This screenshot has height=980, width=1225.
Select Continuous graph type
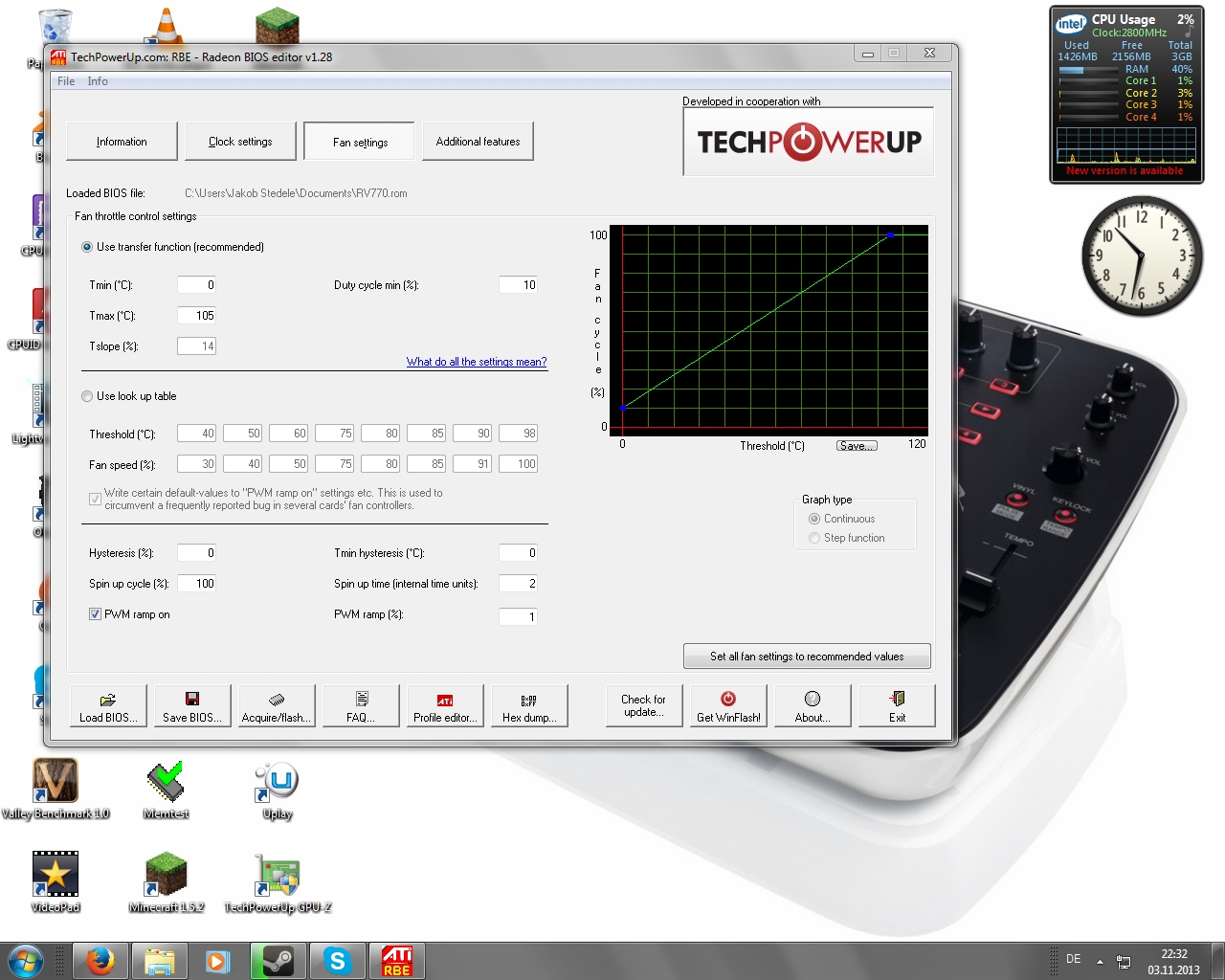(x=814, y=519)
